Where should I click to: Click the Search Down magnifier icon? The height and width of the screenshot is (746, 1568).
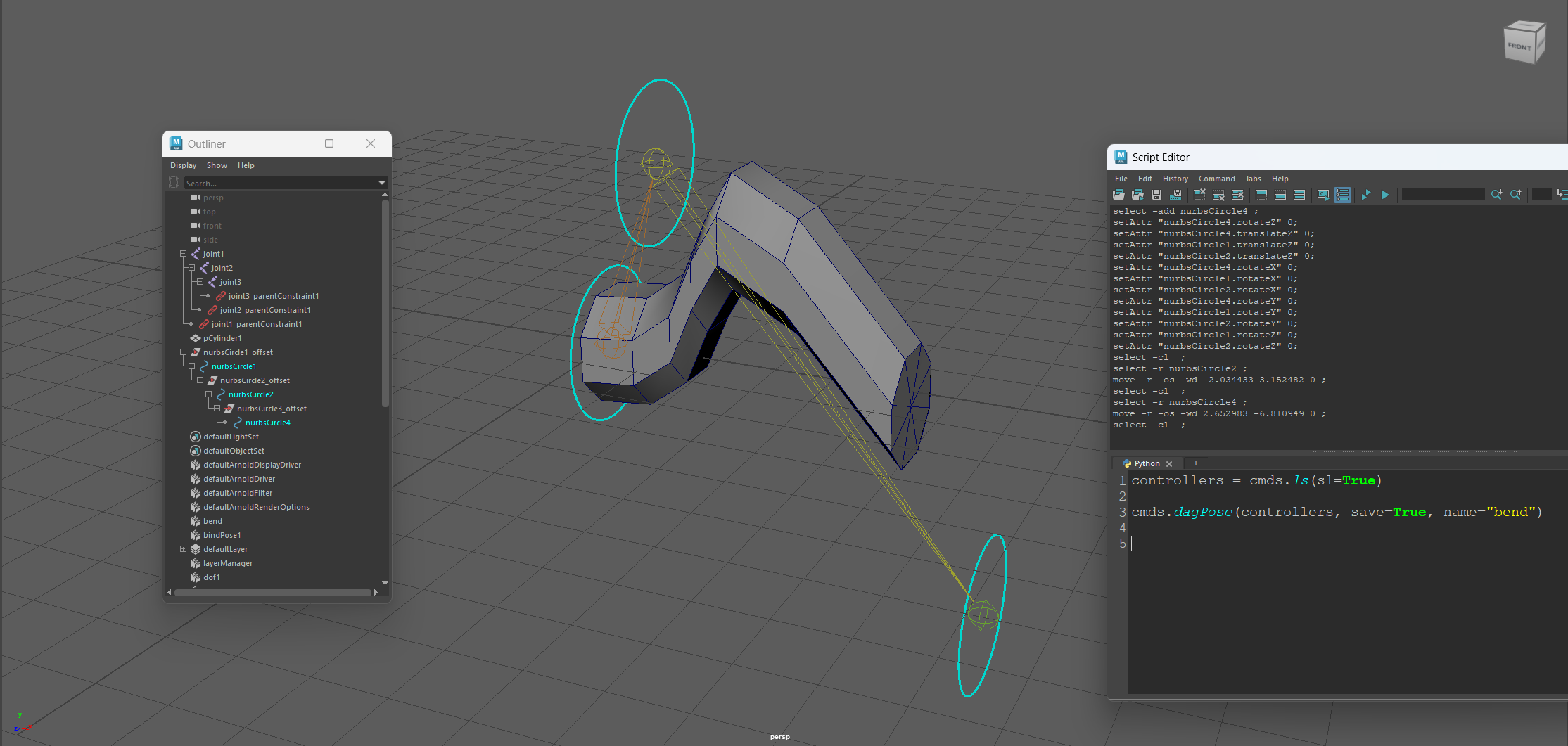pos(1496,195)
